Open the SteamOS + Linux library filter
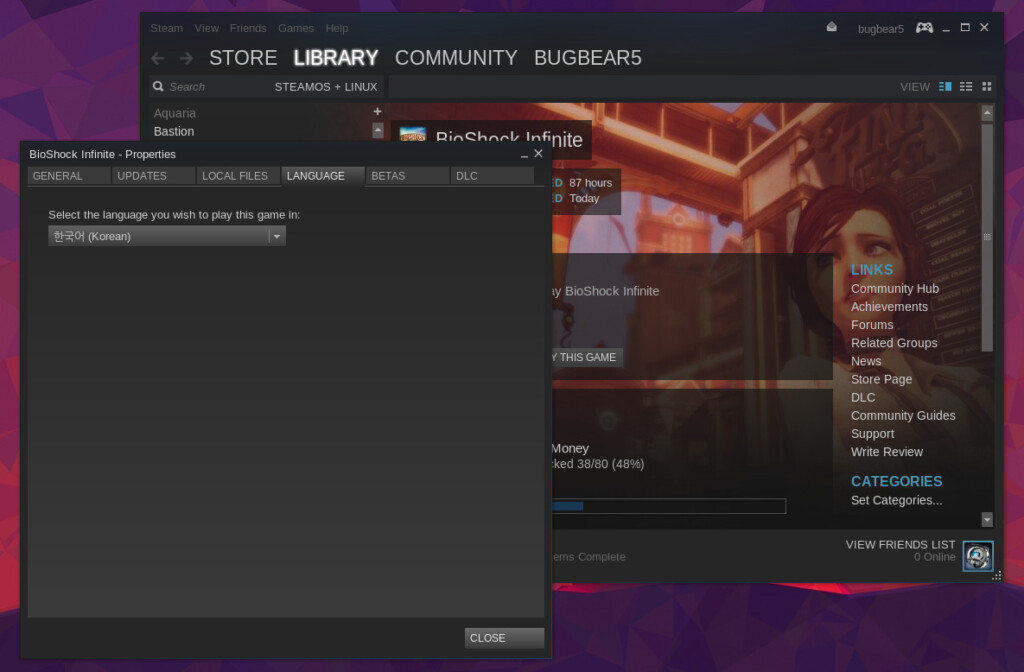The height and width of the screenshot is (672, 1024). pos(326,87)
